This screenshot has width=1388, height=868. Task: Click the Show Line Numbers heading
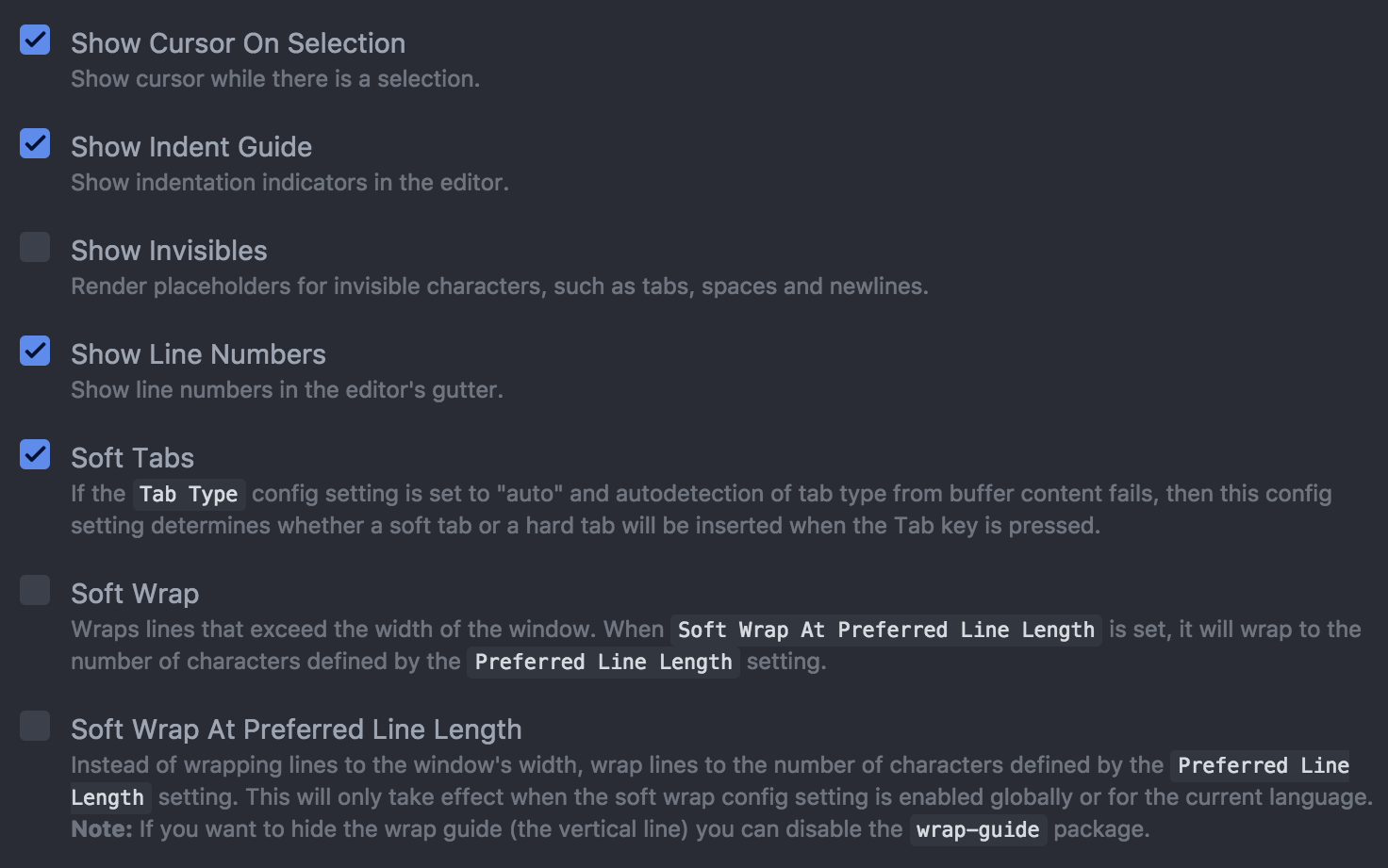(x=198, y=354)
